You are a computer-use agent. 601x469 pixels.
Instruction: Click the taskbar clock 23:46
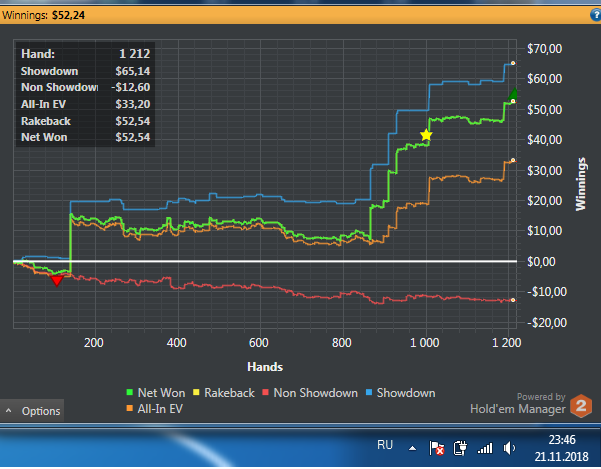coord(562,439)
